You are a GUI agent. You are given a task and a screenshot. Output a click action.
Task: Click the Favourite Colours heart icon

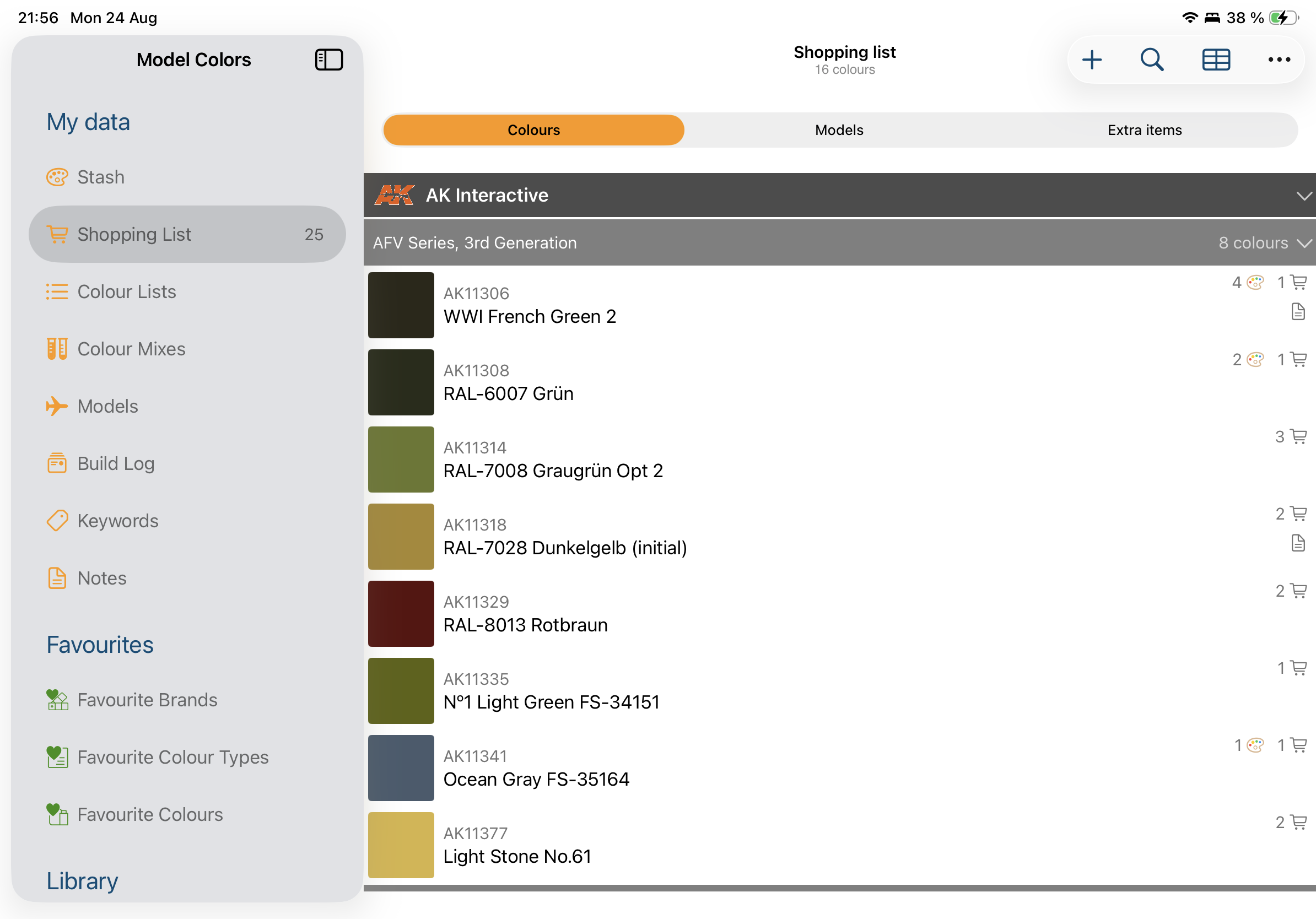[57, 814]
